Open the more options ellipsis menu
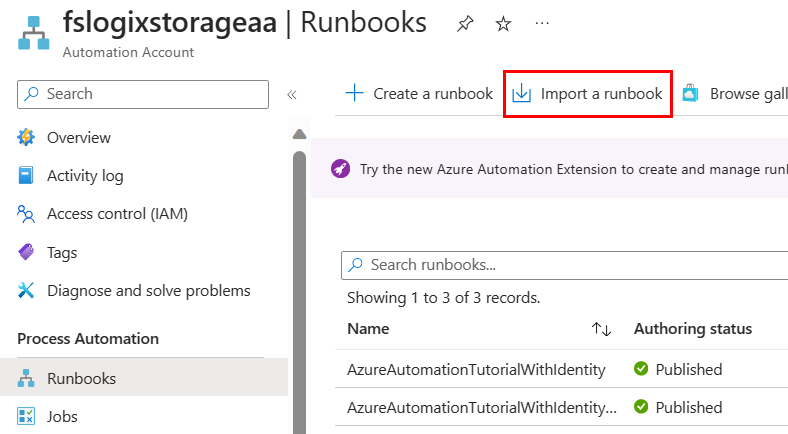Image resolution: width=788 pixels, height=434 pixels. [x=541, y=23]
